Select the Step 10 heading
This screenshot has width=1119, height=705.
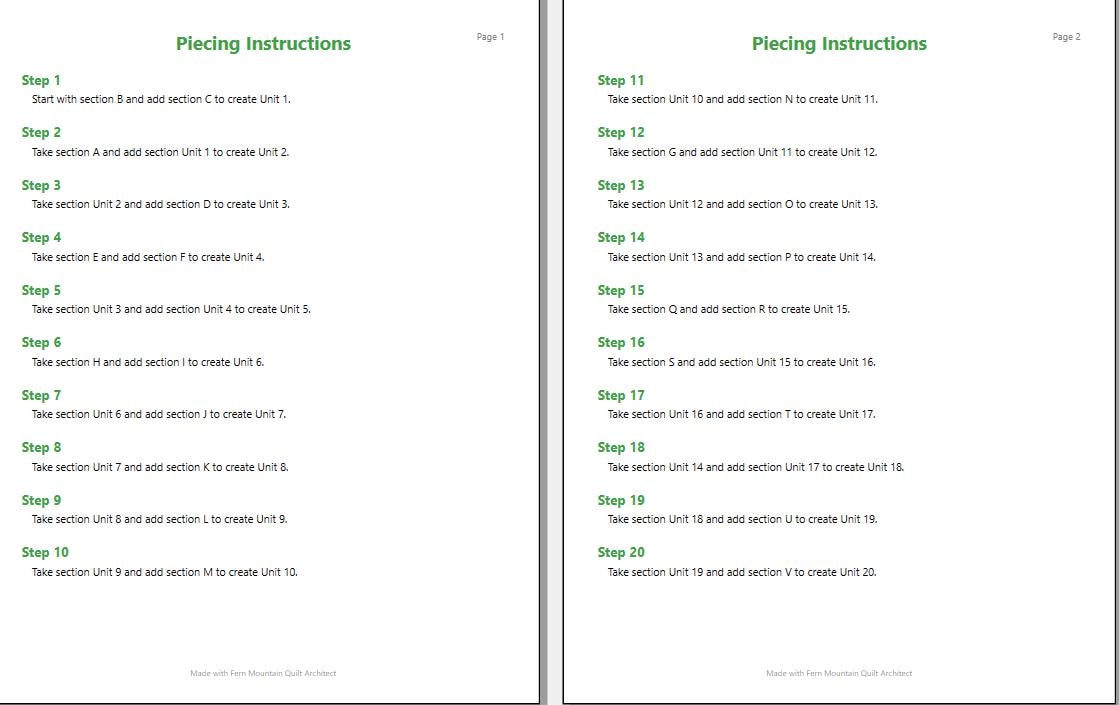pyautogui.click(x=45, y=552)
